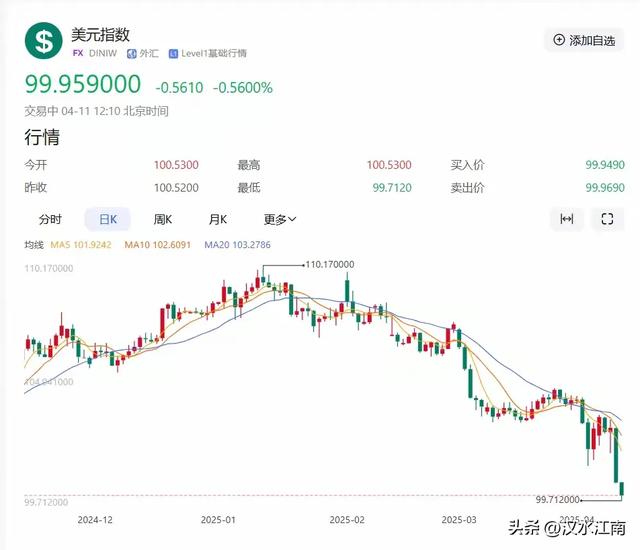
Task: Switch to 月K monthly chart
Action: (x=217, y=219)
